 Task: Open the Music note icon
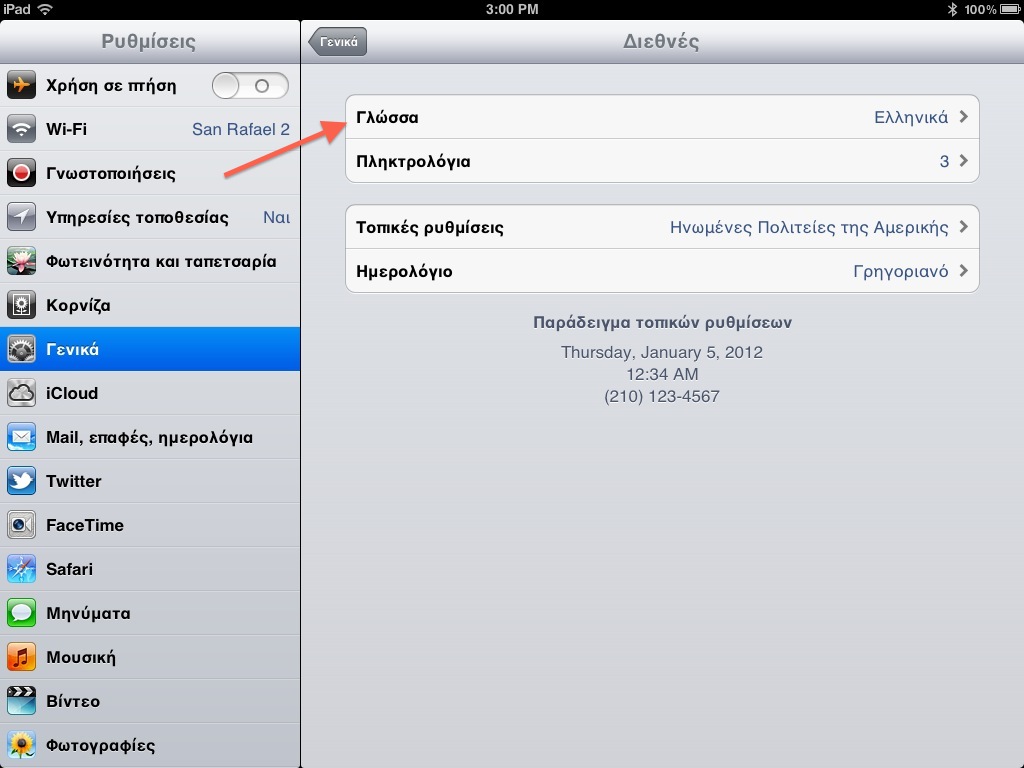pyautogui.click(x=21, y=657)
